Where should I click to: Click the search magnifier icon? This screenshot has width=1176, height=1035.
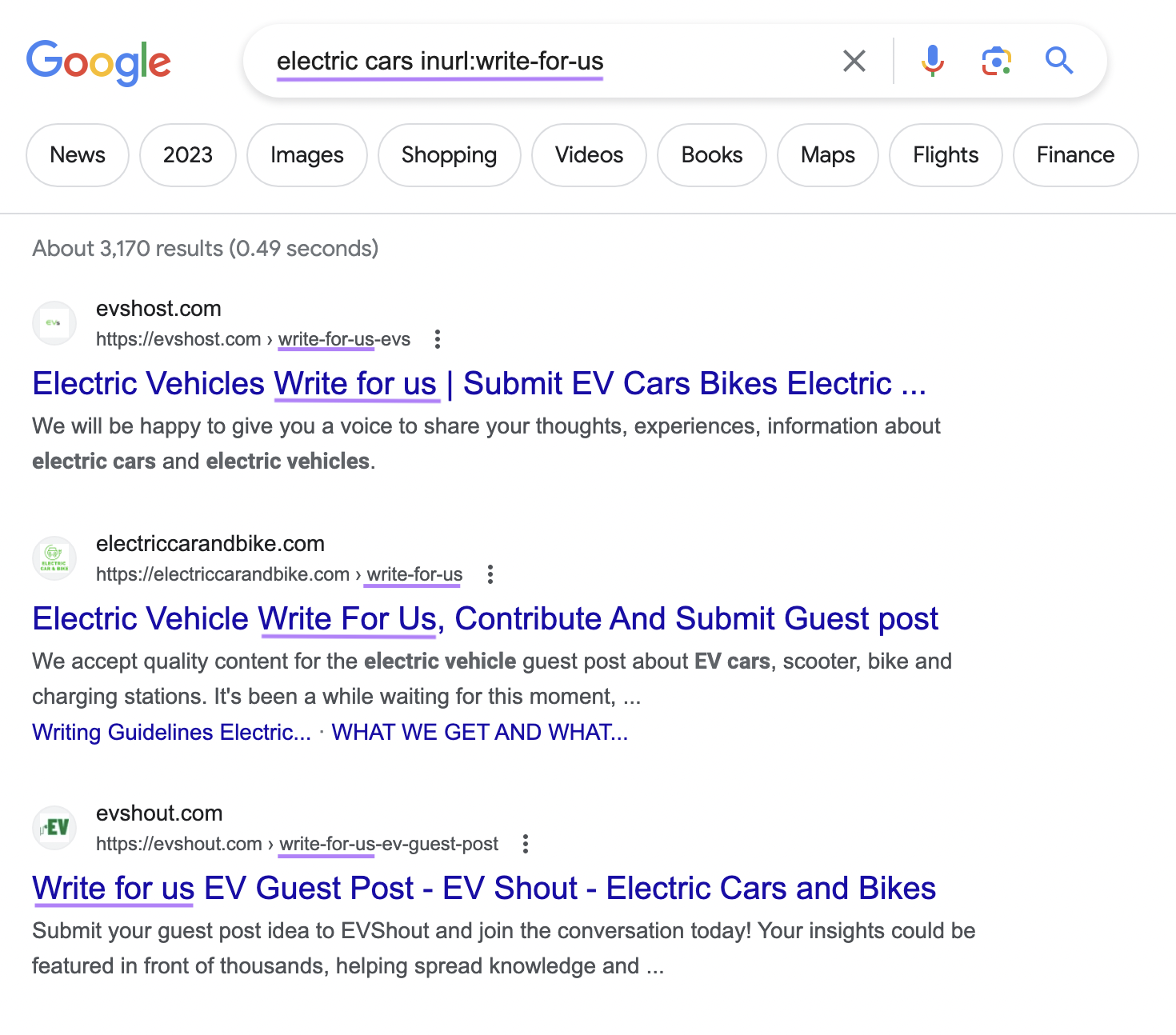coord(1058,60)
